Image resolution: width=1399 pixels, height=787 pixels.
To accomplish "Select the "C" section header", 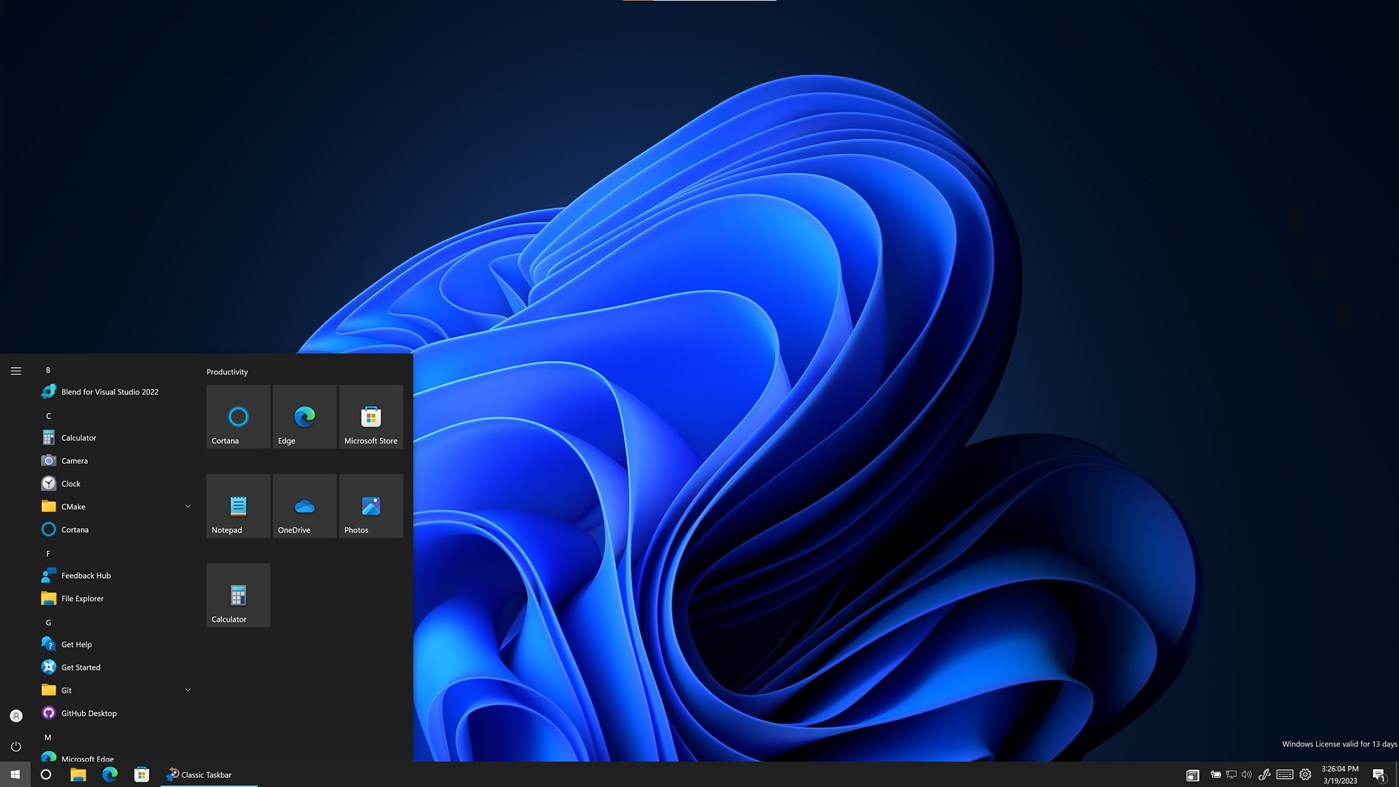I will click(x=48, y=415).
